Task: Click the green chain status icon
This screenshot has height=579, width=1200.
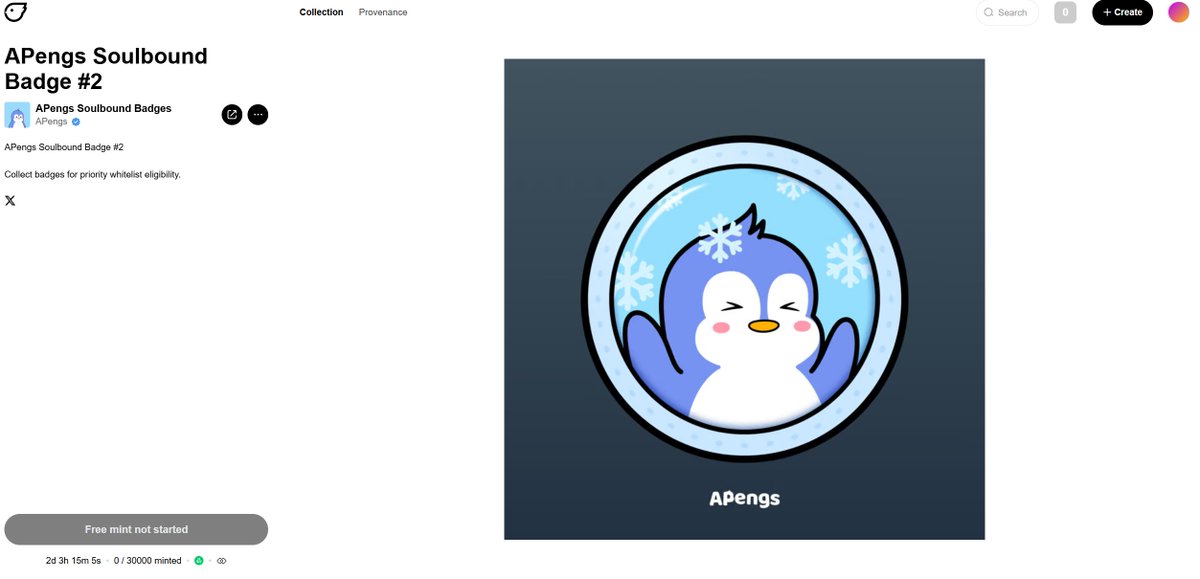Action: 198,561
